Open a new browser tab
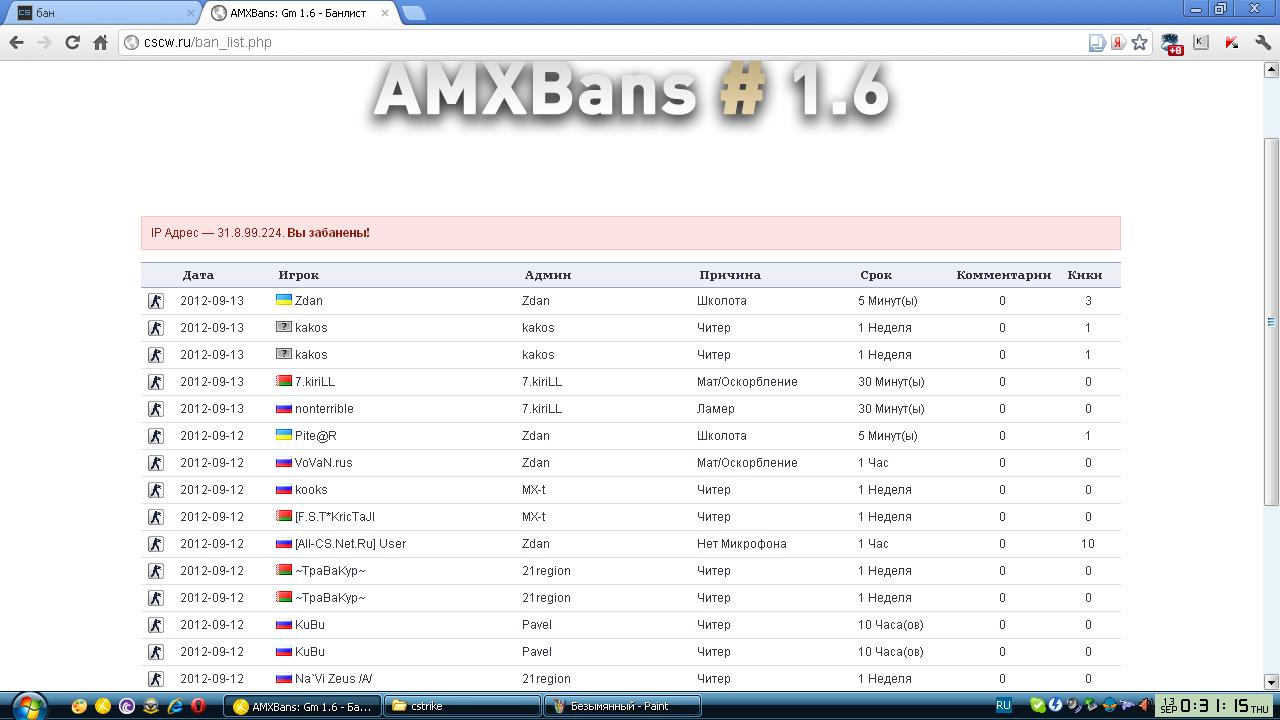Viewport: 1280px width, 720px height. [413, 13]
